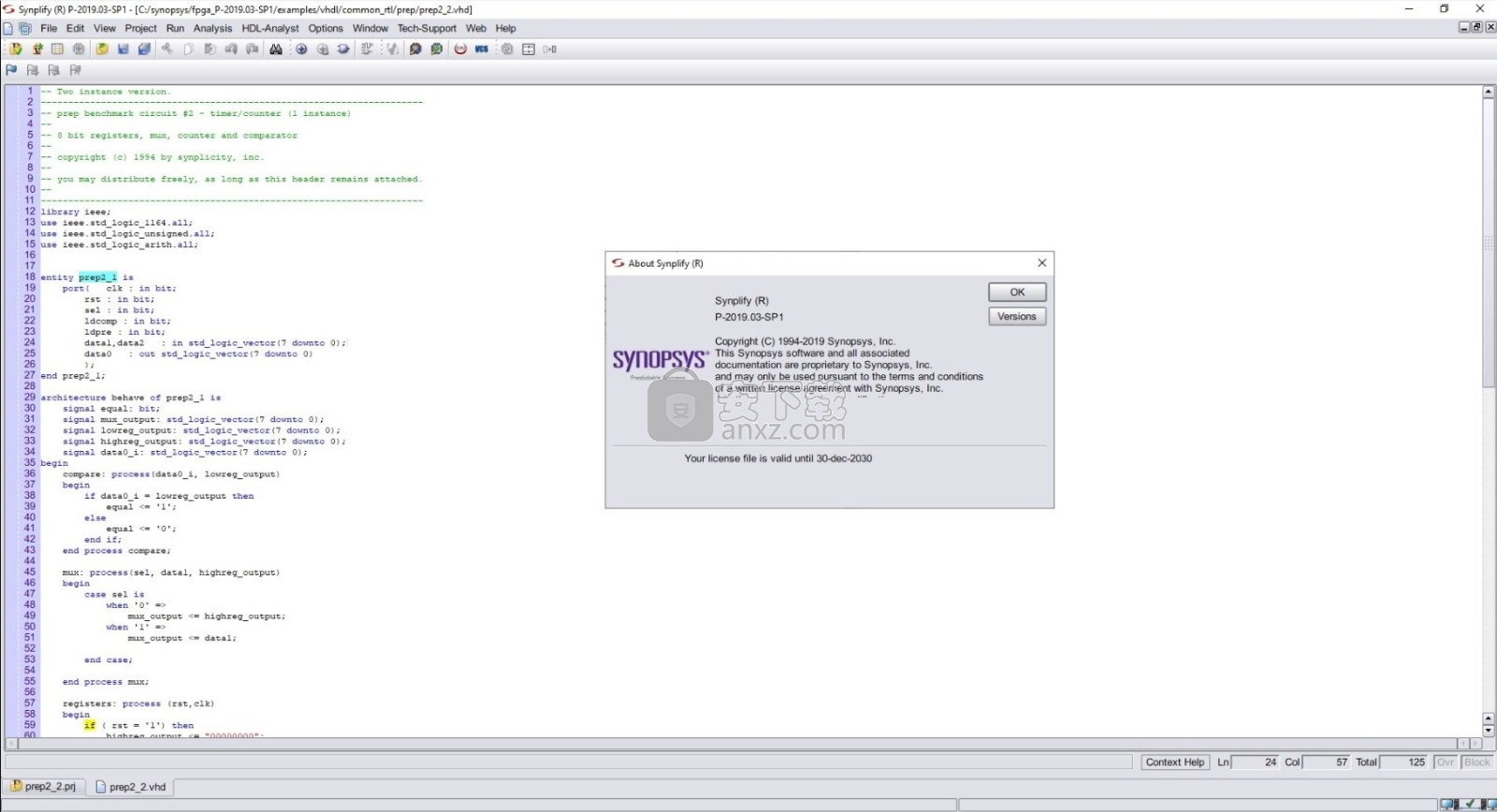
Task: Click the Ovr overwrite mode indicator
Action: 1446,762
